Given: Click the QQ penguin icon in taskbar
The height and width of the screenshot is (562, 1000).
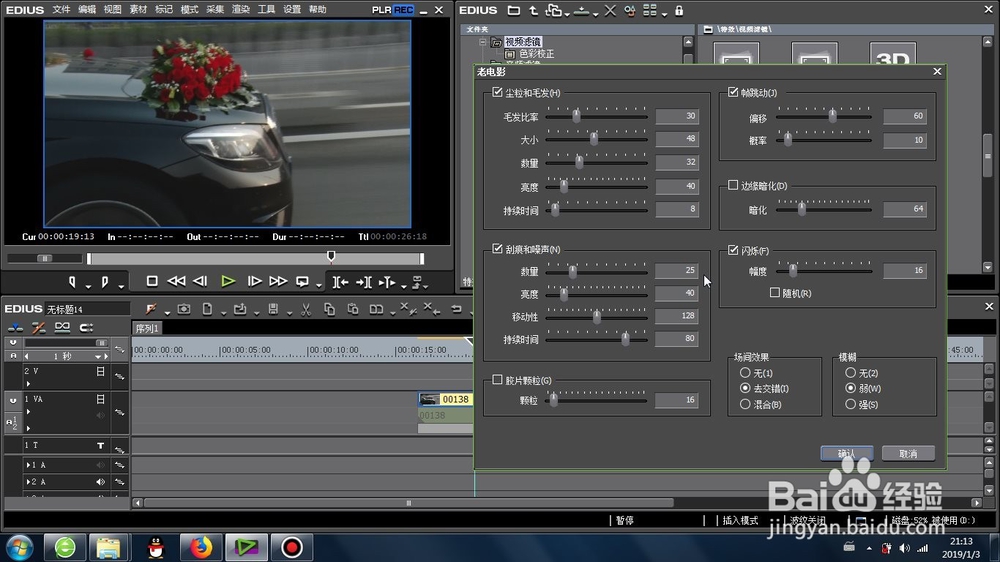Looking at the screenshot, I should 156,547.
